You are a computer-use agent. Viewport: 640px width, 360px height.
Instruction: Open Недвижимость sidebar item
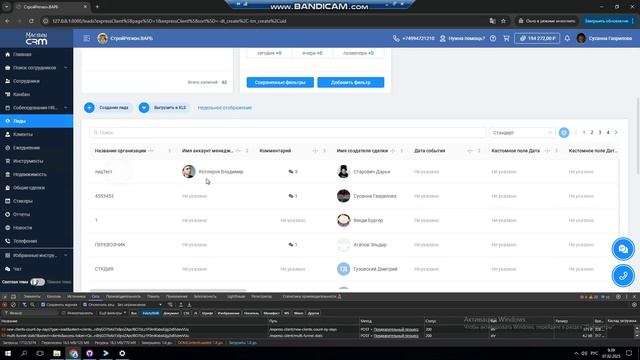coord(29,174)
